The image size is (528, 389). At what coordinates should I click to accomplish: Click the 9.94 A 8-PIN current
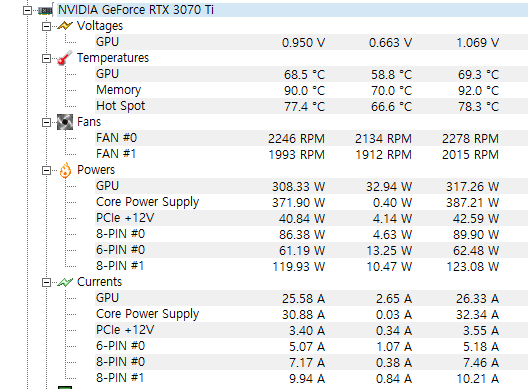click(x=307, y=379)
